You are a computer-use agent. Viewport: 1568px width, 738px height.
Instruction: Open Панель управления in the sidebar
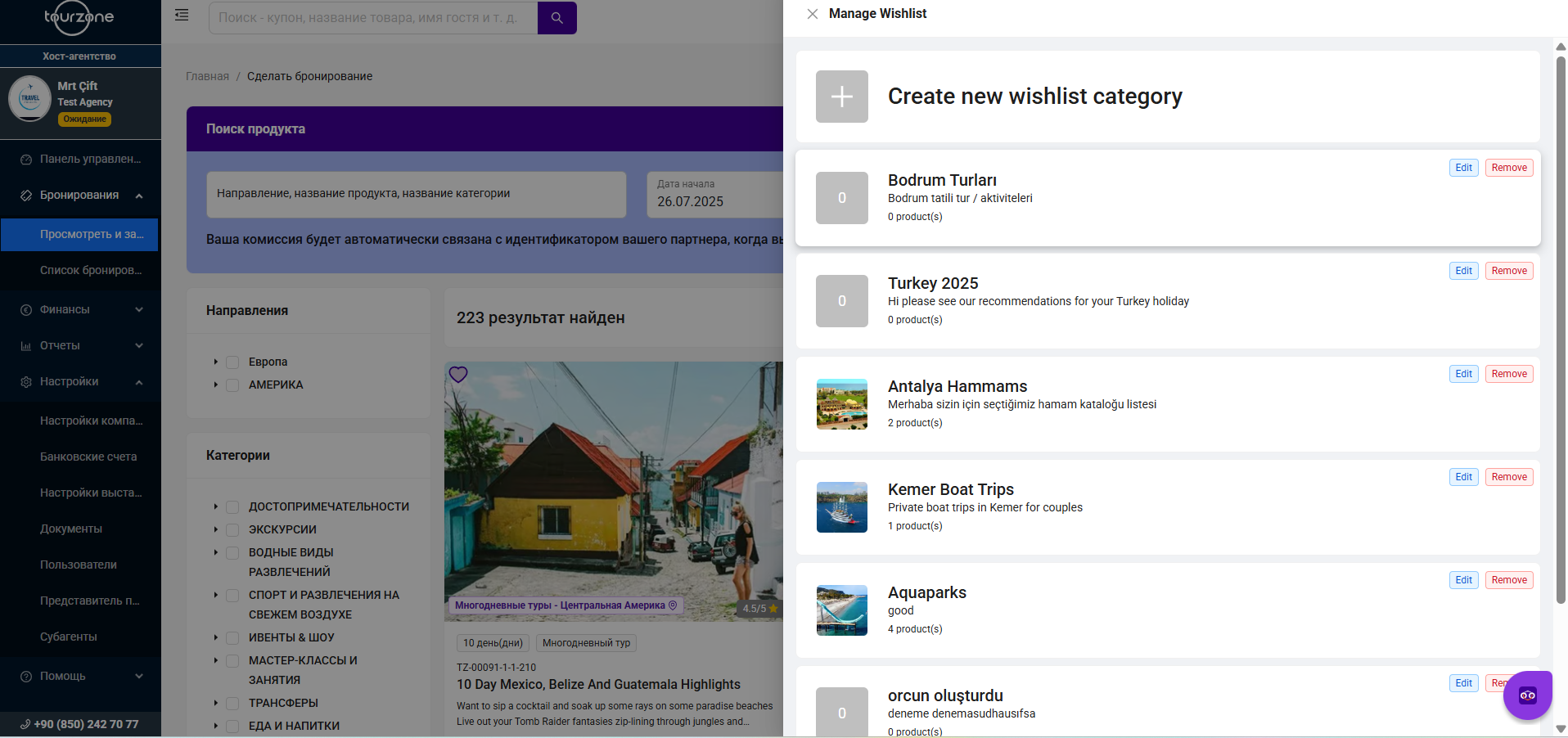pos(80,160)
